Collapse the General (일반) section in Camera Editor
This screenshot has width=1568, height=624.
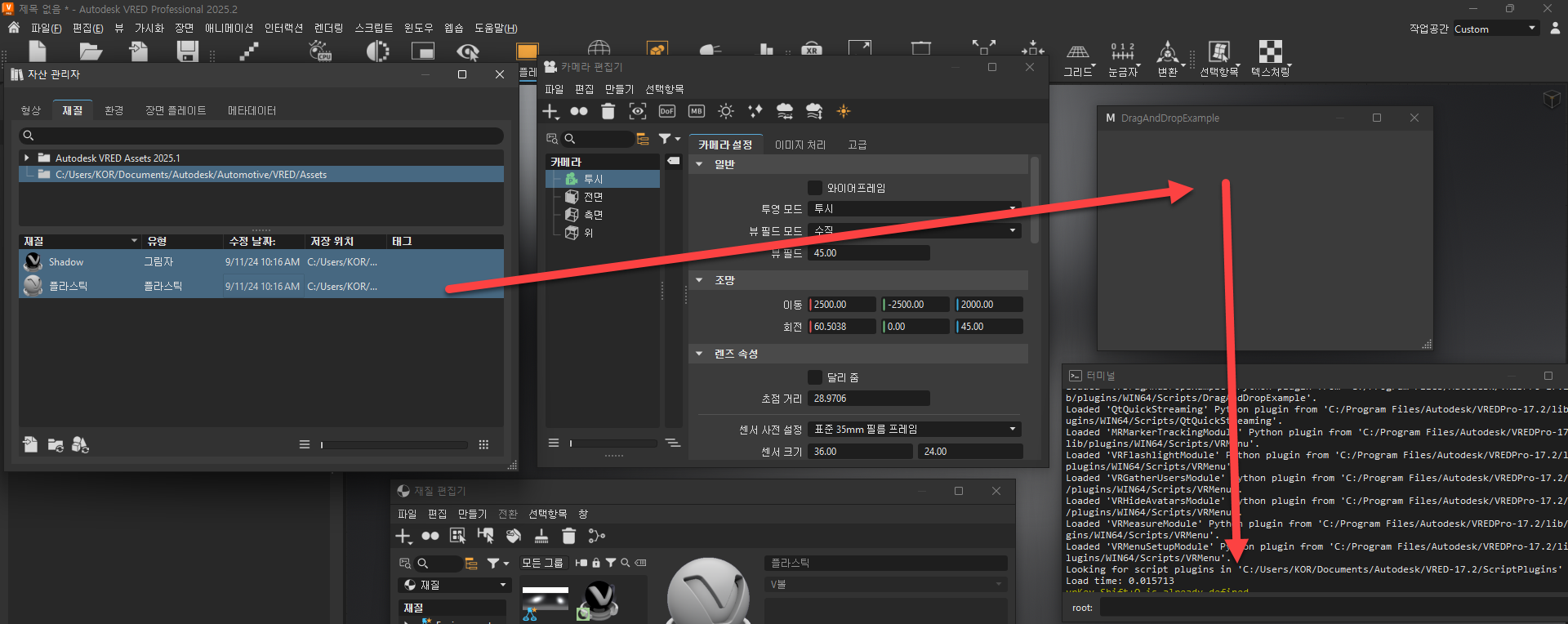tap(699, 164)
